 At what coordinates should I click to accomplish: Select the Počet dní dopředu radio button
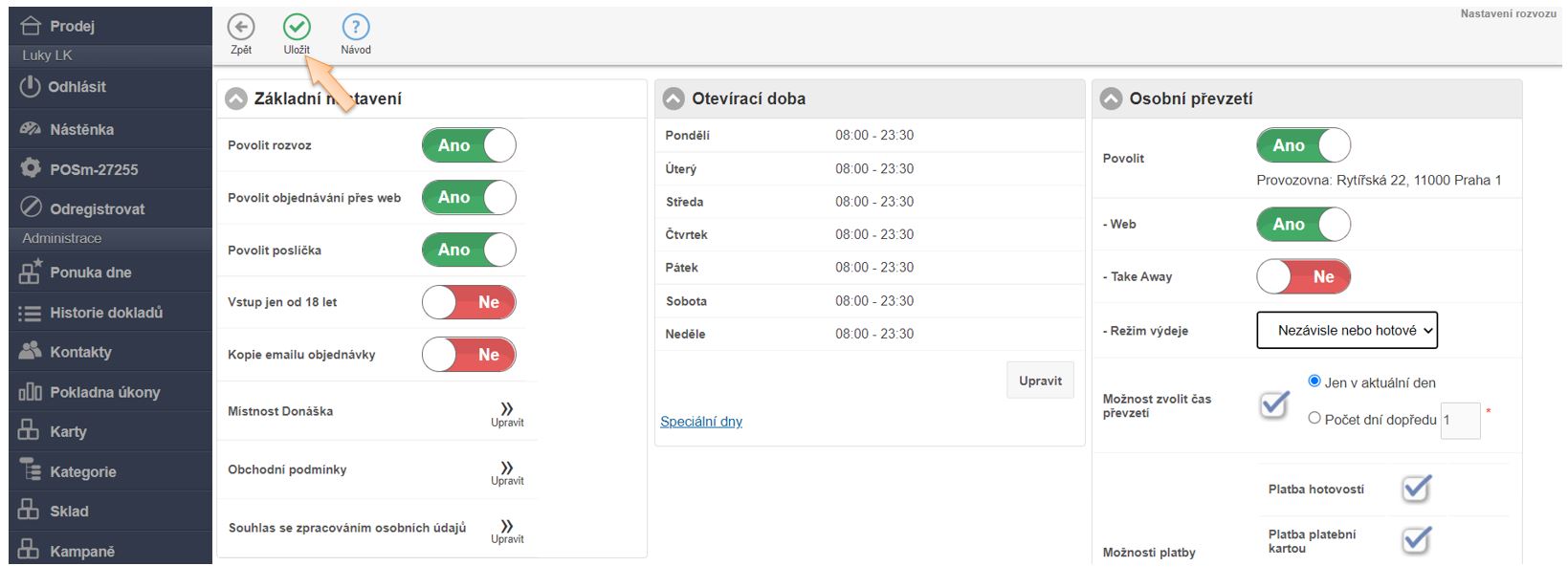pos(1314,418)
